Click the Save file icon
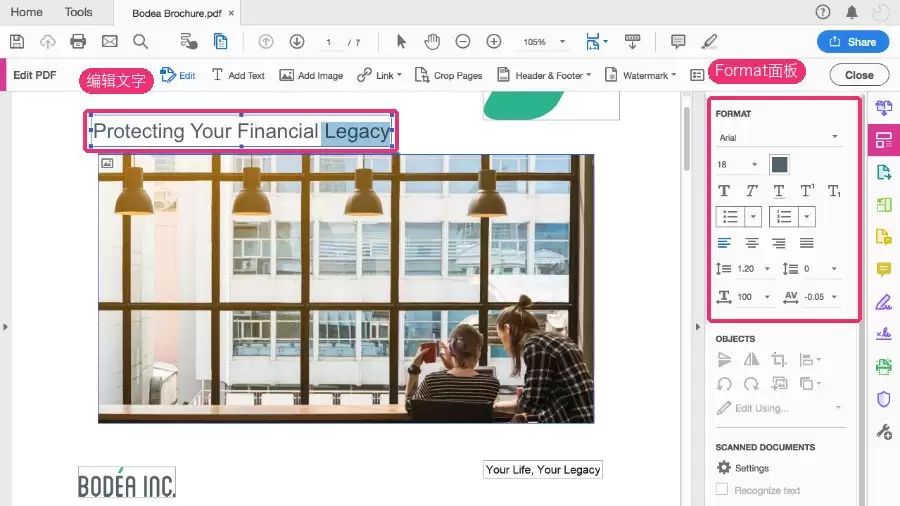The width and height of the screenshot is (900, 506). 17,41
